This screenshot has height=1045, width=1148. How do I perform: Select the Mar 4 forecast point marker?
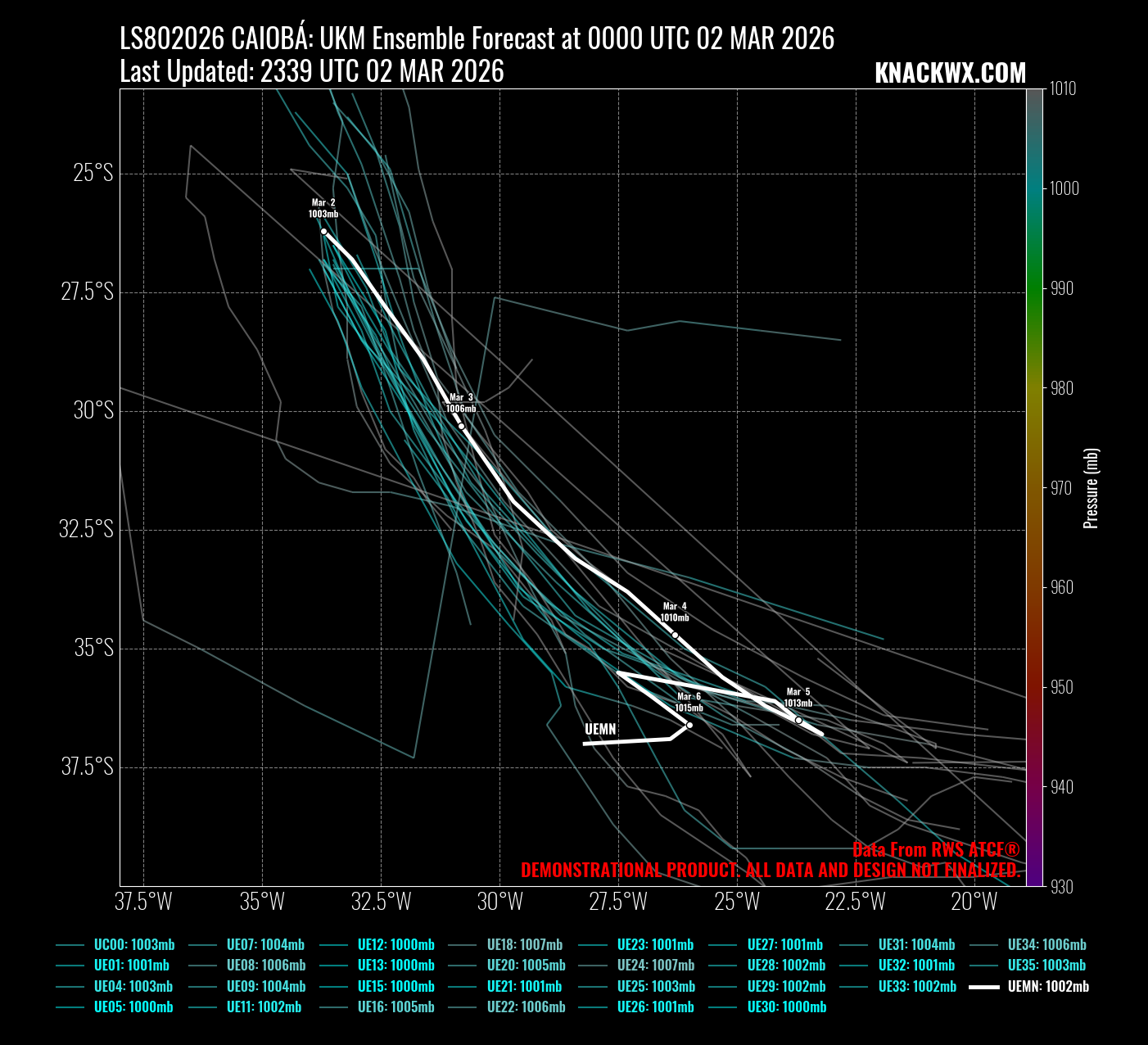[675, 635]
